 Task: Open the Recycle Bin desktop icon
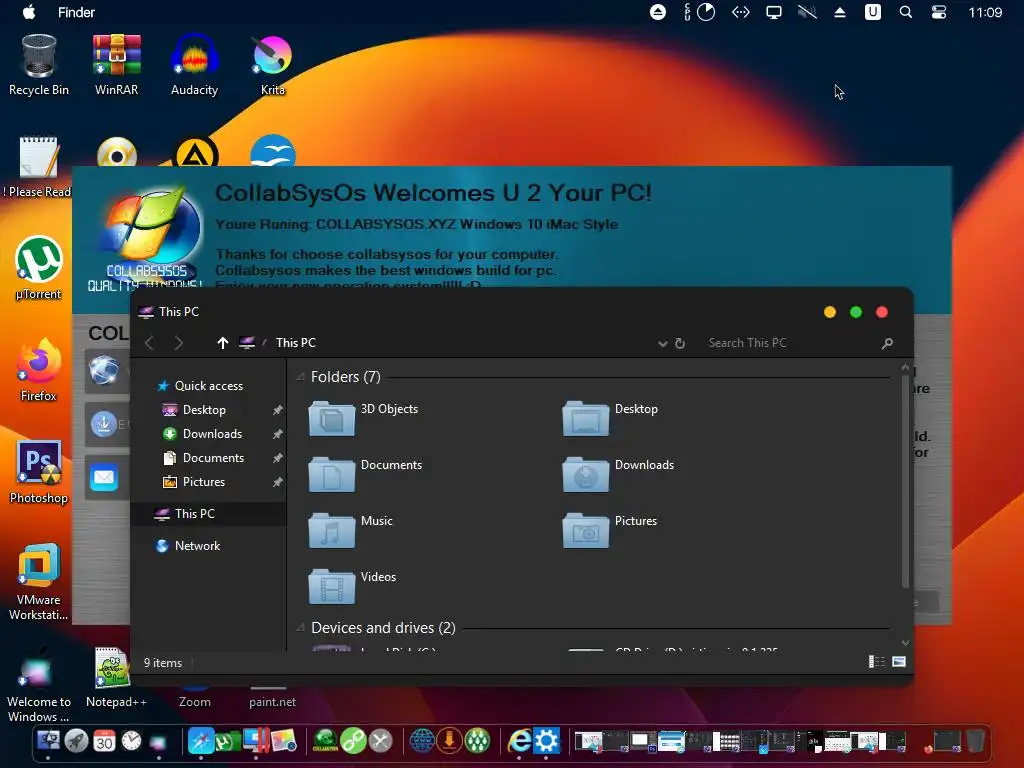(x=39, y=65)
